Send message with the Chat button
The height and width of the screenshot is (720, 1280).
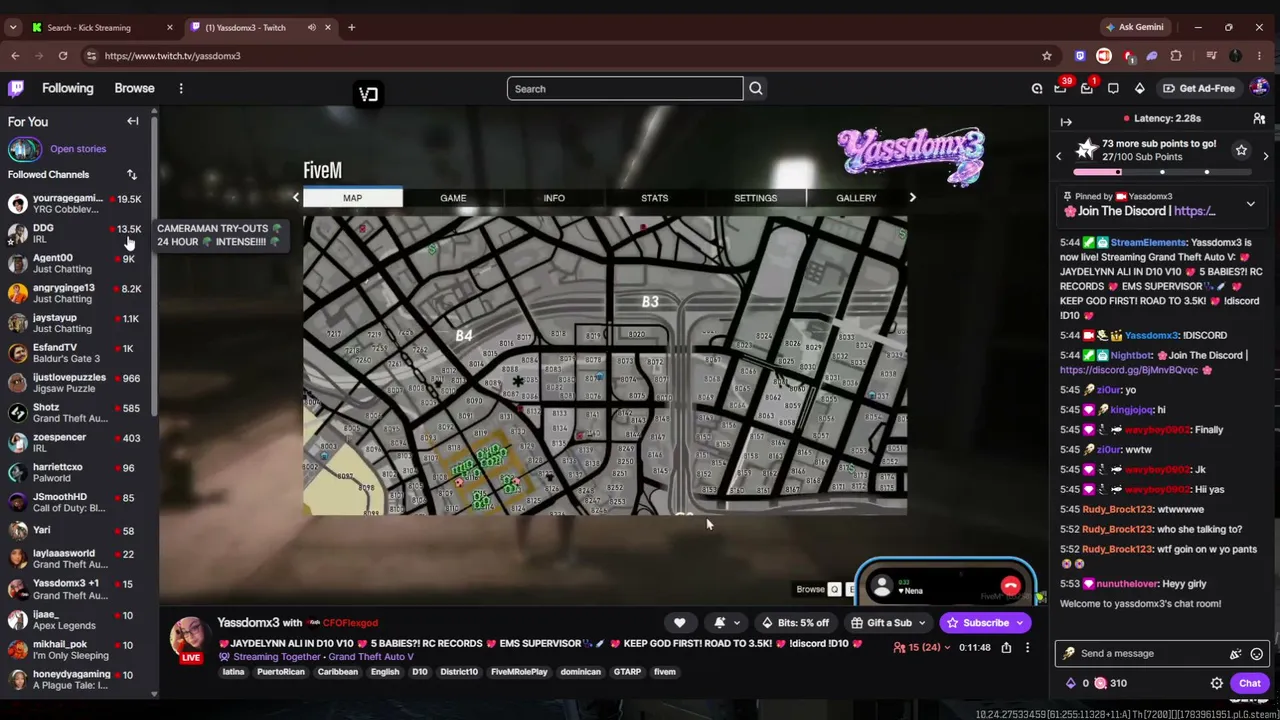1250,684
